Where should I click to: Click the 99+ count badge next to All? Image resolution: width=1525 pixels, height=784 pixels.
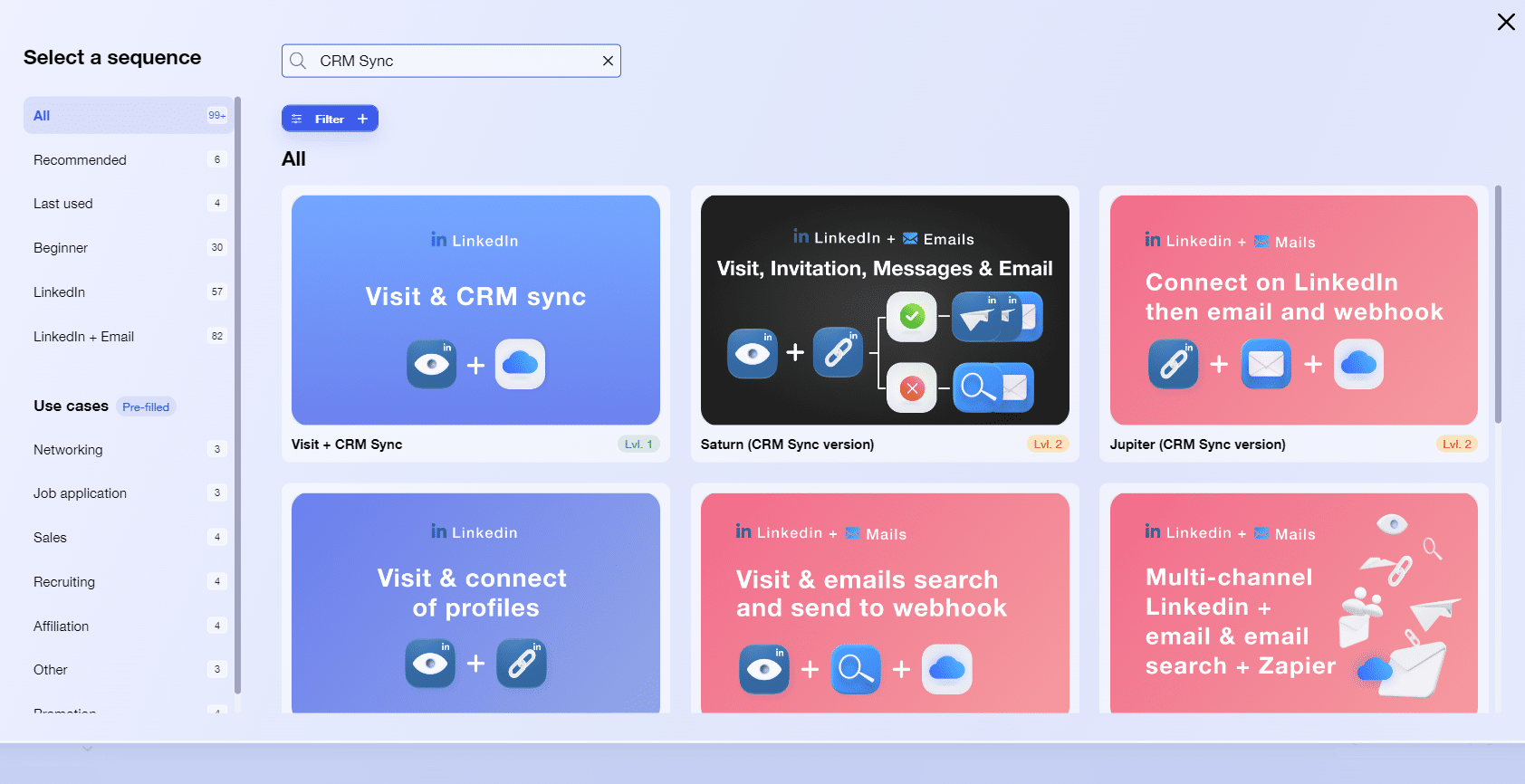(217, 115)
